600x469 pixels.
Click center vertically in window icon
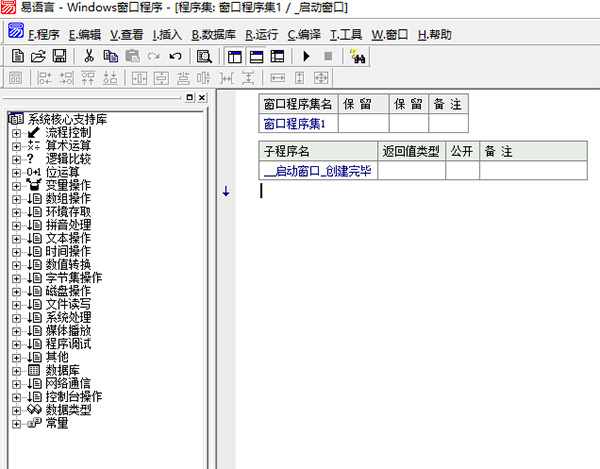(161, 78)
